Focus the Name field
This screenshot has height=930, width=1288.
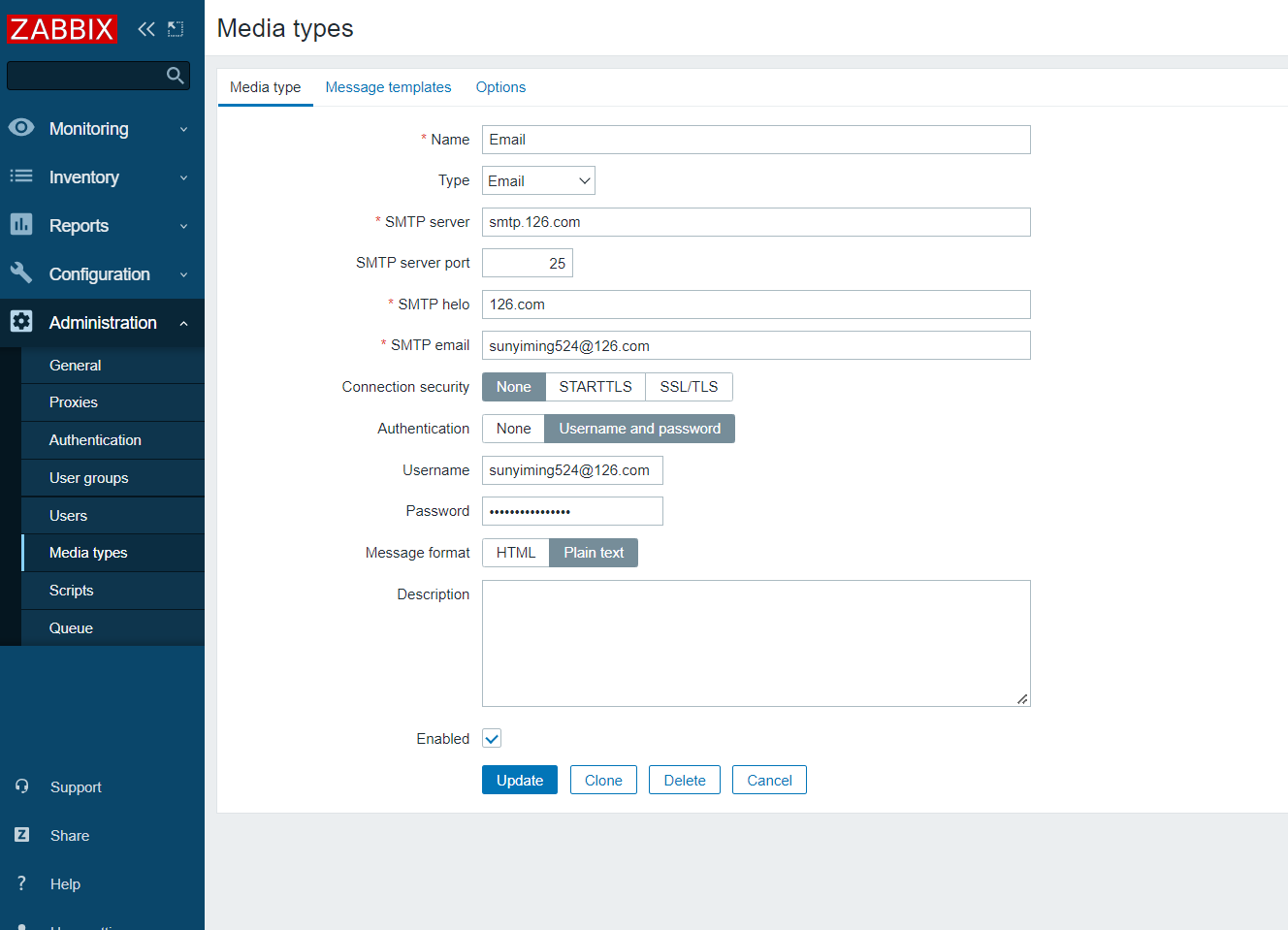pyautogui.click(x=757, y=140)
